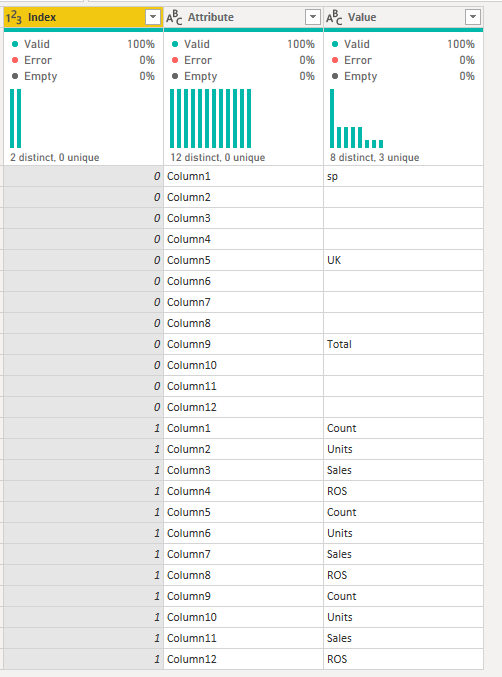This screenshot has height=677, width=502.
Task: Select the cell with value 'UK'
Action: coord(404,260)
